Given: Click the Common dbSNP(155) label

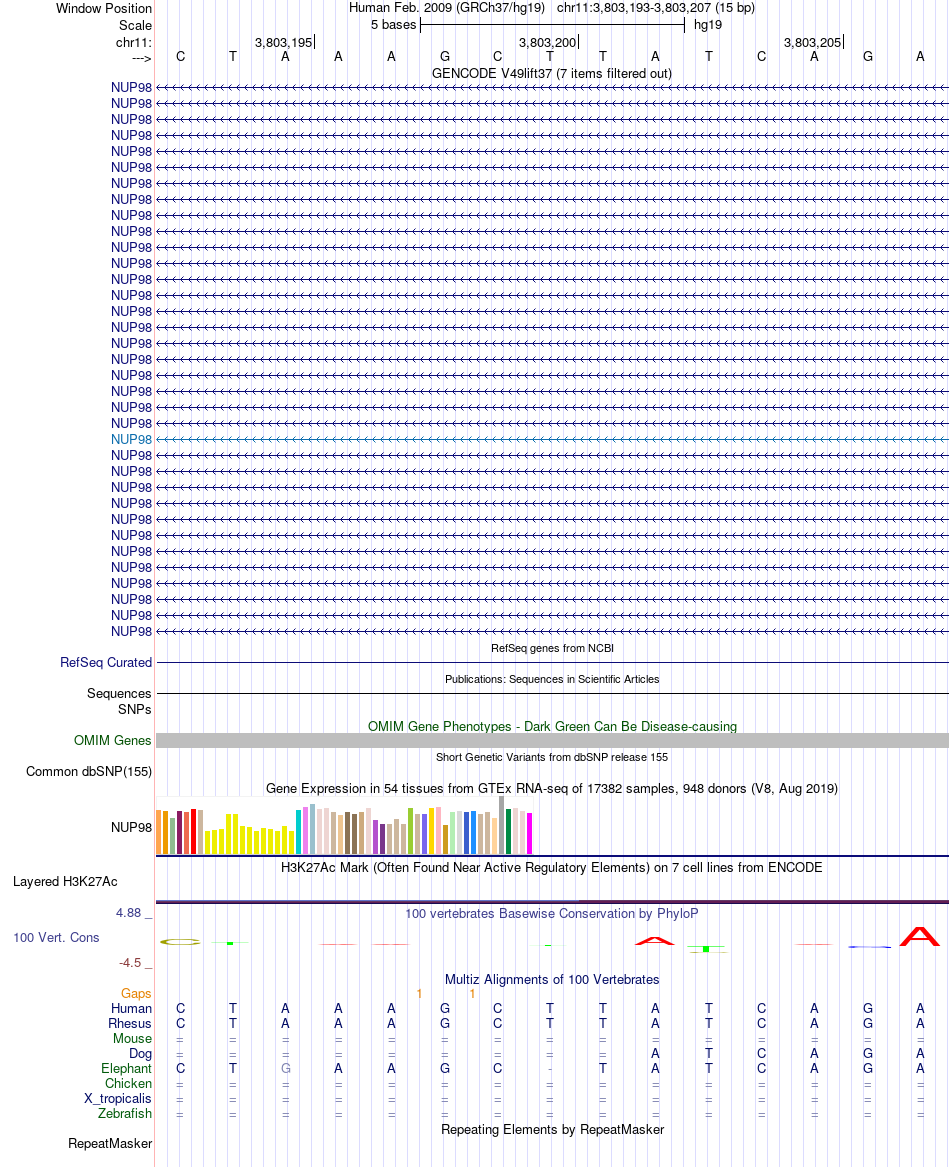Looking at the screenshot, I should point(89,772).
